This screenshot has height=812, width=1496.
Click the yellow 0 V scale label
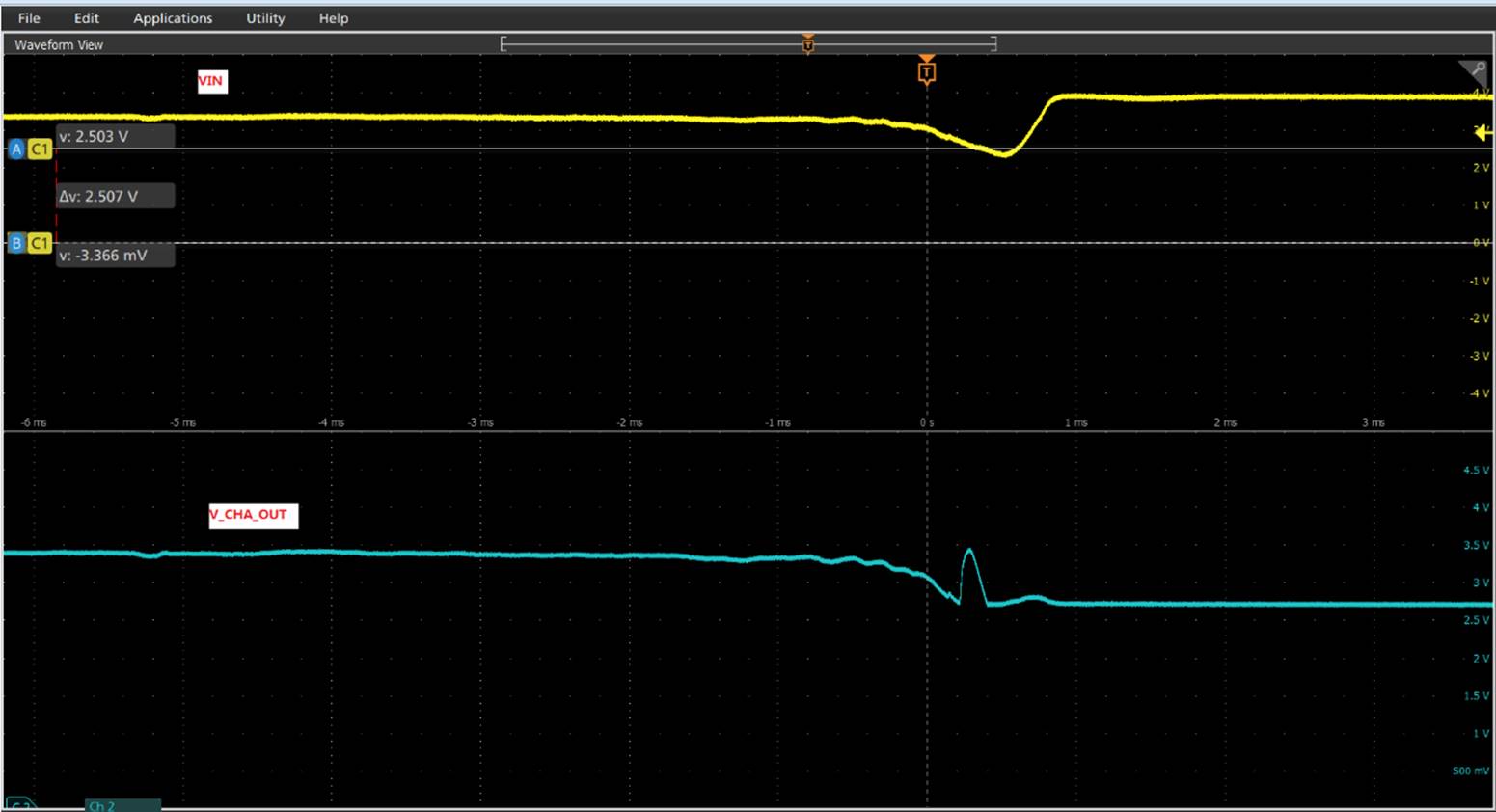1481,243
